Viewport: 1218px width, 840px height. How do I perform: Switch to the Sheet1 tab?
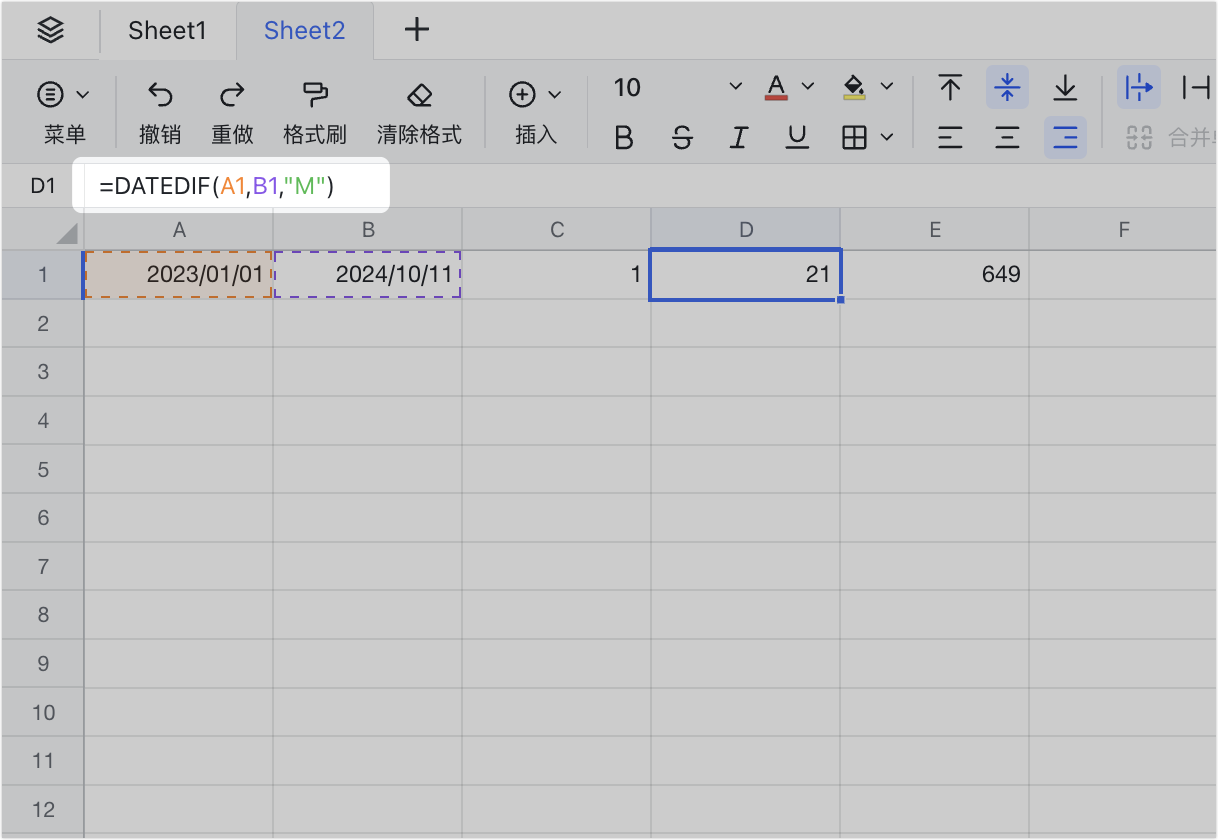167,31
